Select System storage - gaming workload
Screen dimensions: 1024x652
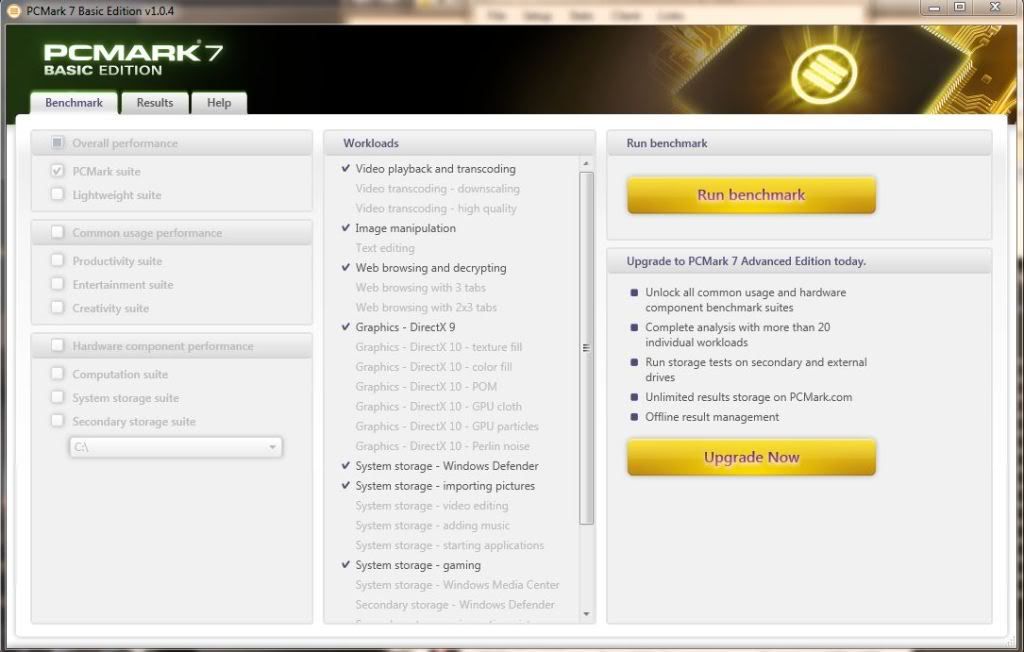[418, 565]
